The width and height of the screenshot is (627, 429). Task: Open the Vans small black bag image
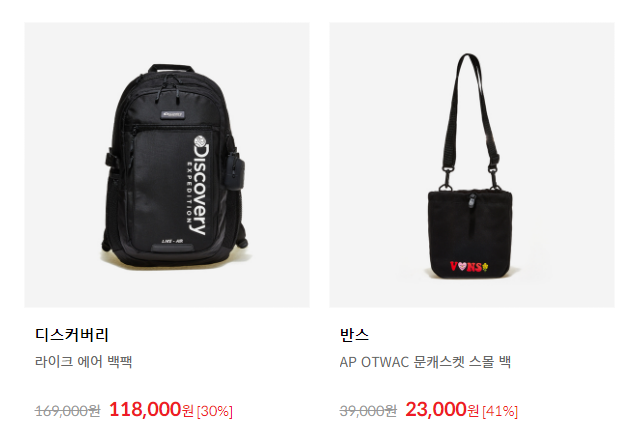[472, 165]
